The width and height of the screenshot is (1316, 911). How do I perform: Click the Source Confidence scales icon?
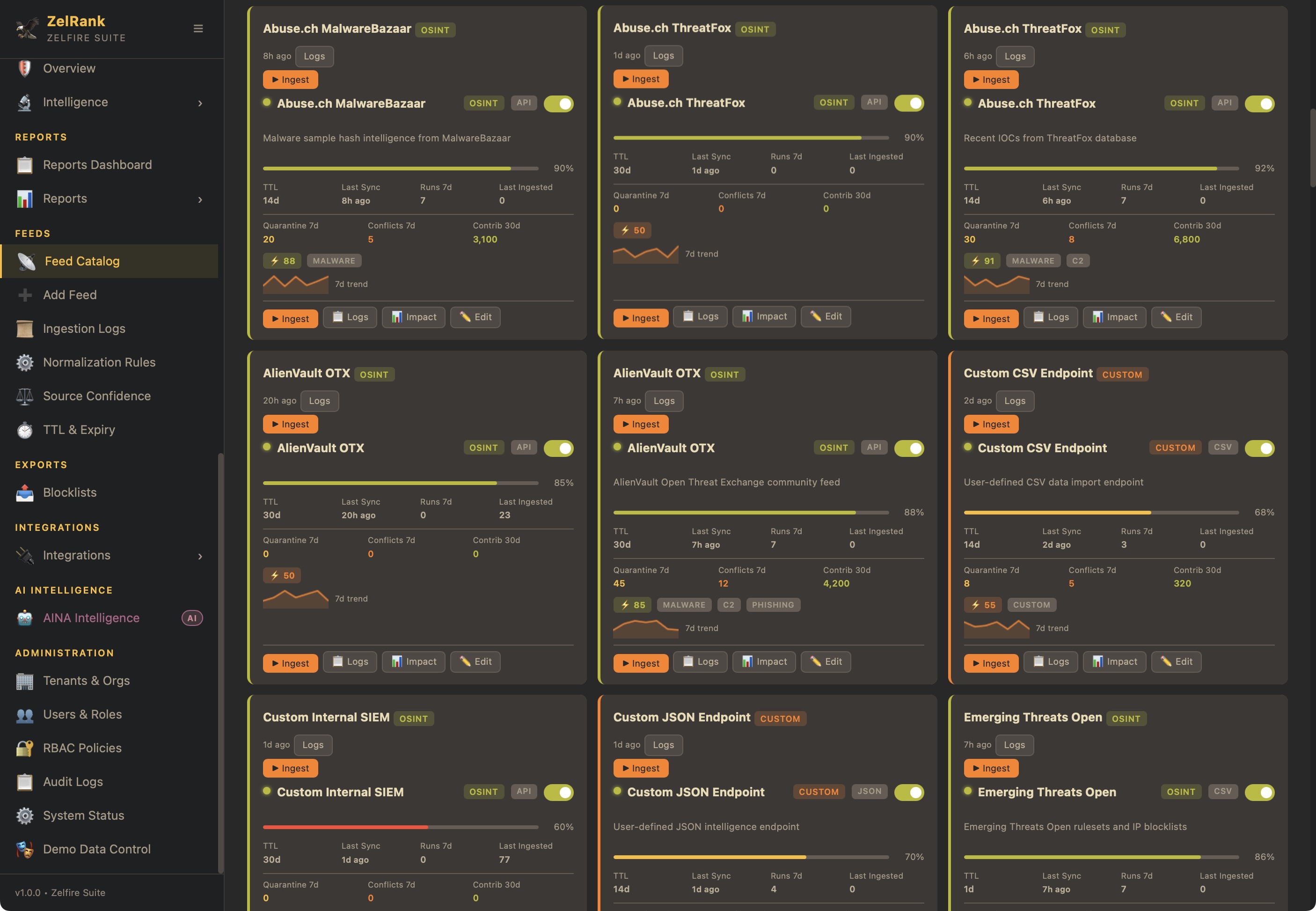pos(24,396)
